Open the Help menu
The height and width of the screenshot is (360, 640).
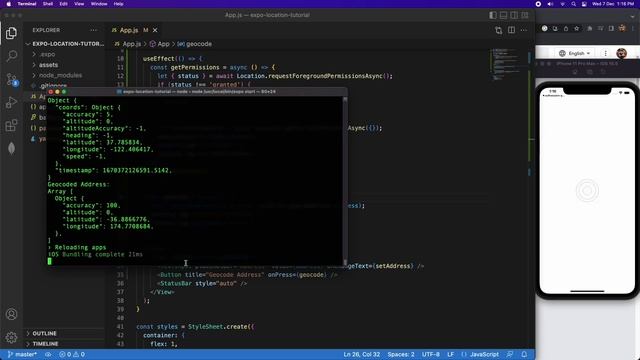[x=118, y=4]
